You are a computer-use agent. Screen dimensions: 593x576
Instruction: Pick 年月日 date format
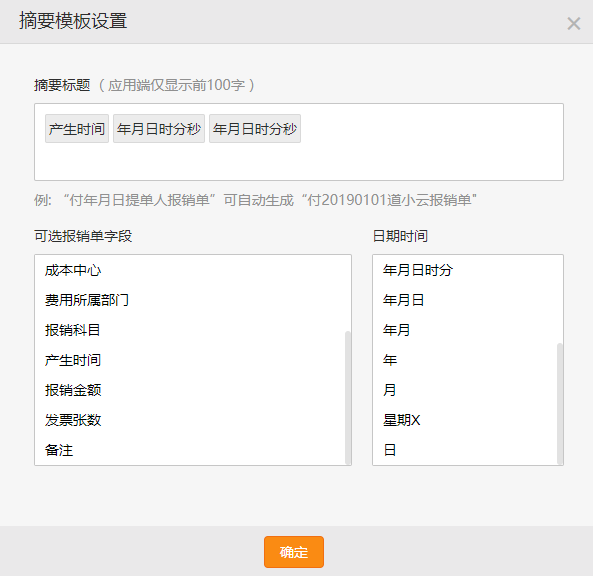[403, 300]
